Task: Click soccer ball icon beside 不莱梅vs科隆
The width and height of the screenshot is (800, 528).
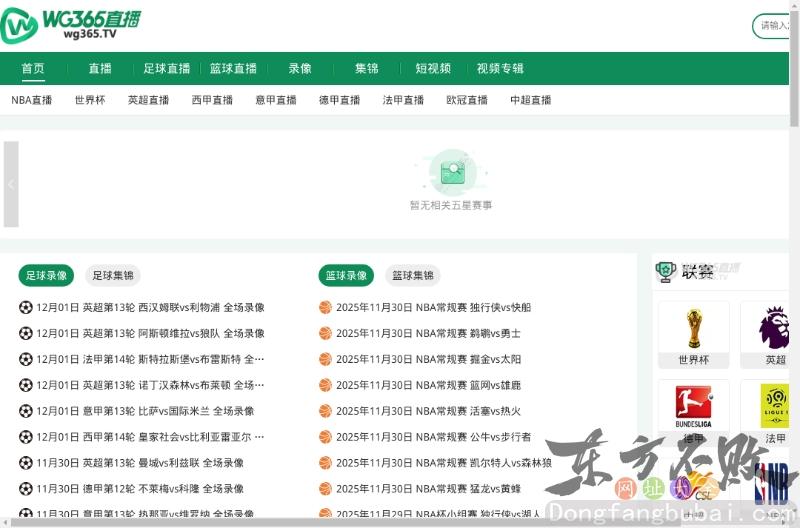Action: [26, 489]
